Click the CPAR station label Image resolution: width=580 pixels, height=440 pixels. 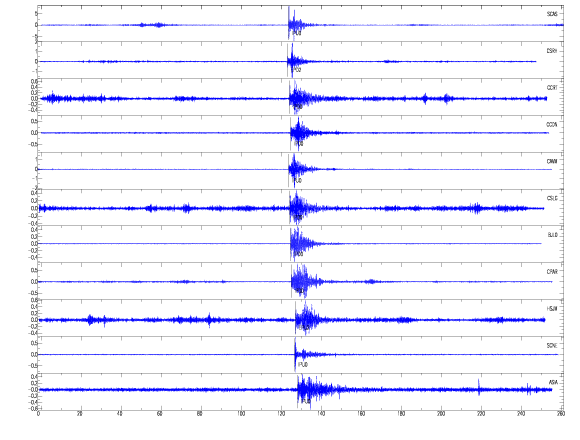click(552, 272)
